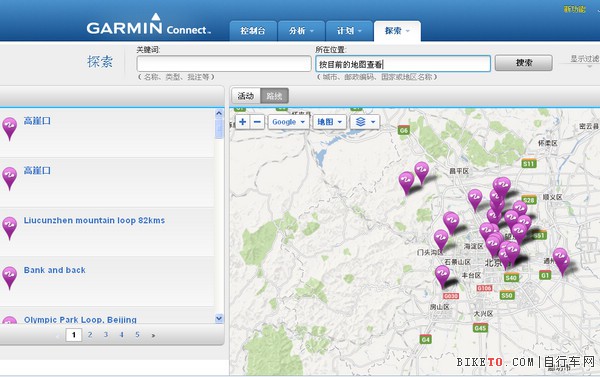This screenshot has width=600, height=377.
Task: Open the 地图 map type dropdown
Action: [x=330, y=122]
